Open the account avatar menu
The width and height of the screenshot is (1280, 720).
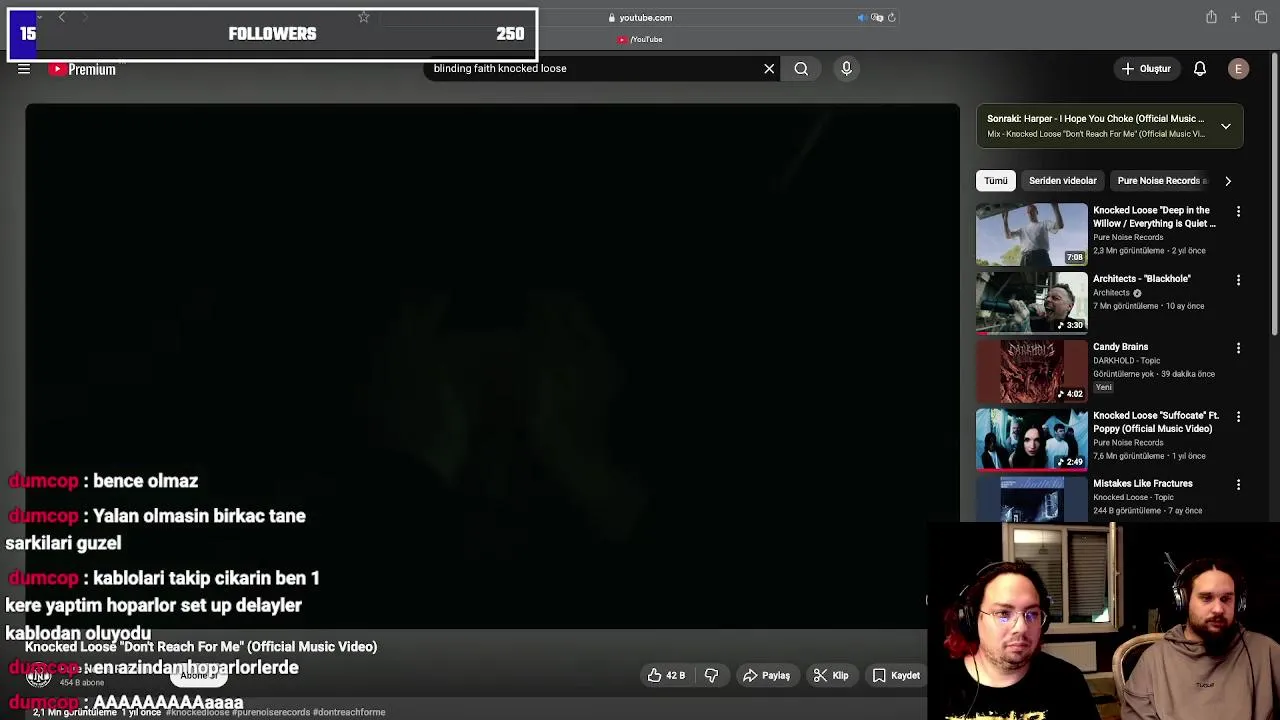click(x=1238, y=69)
